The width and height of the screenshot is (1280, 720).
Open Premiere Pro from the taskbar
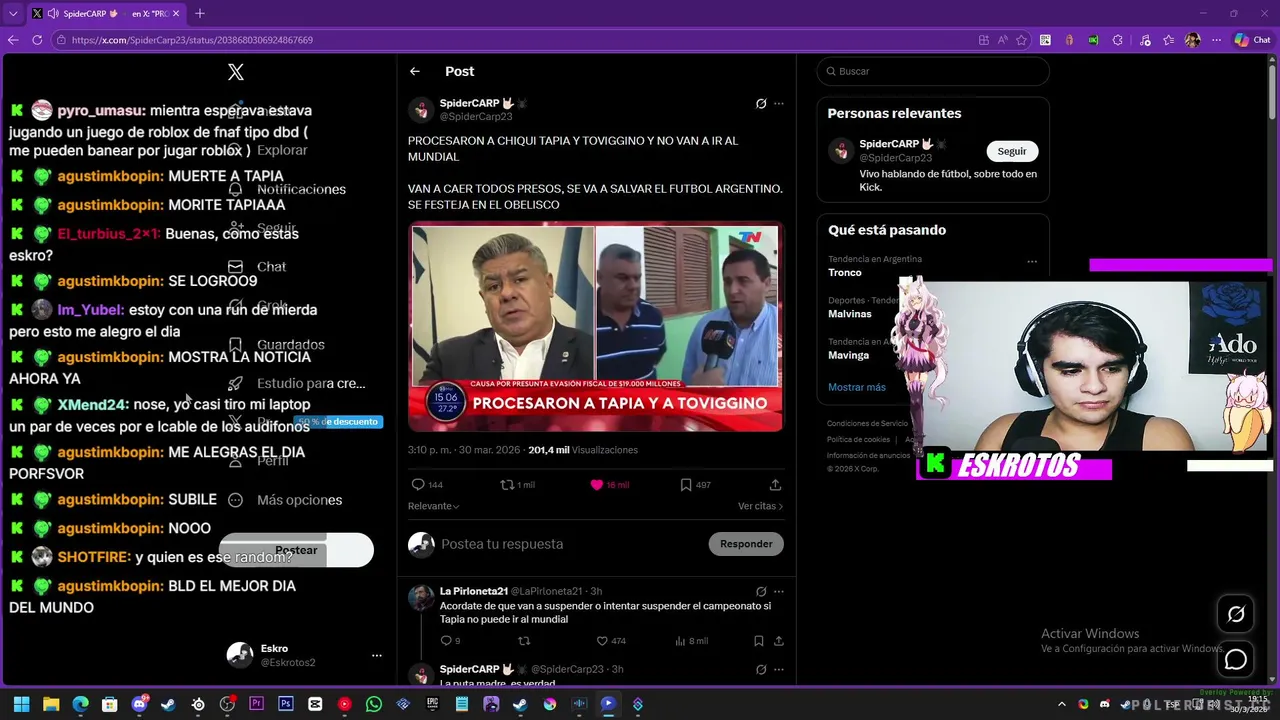[x=257, y=704]
